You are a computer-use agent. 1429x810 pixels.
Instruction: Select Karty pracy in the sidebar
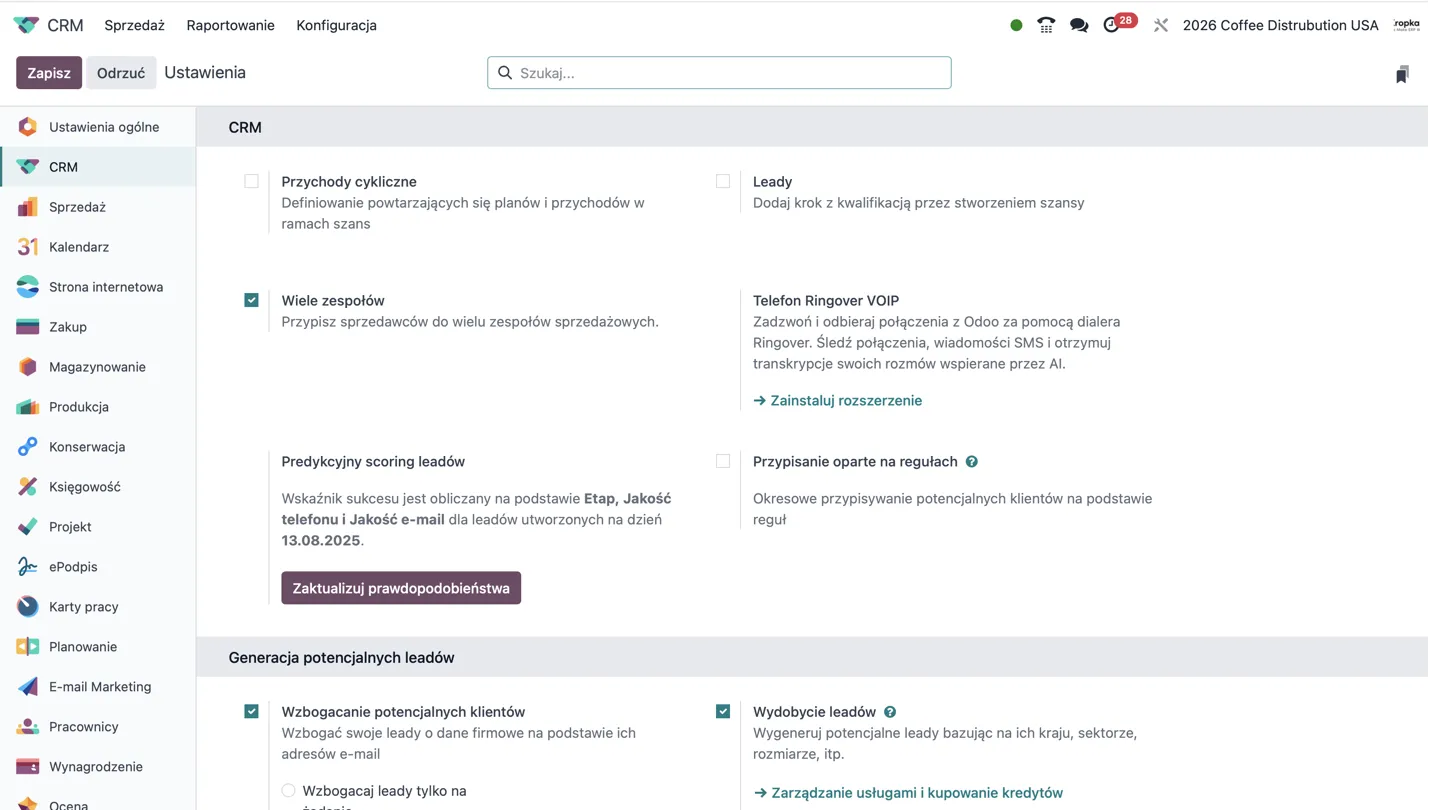coord(98,607)
